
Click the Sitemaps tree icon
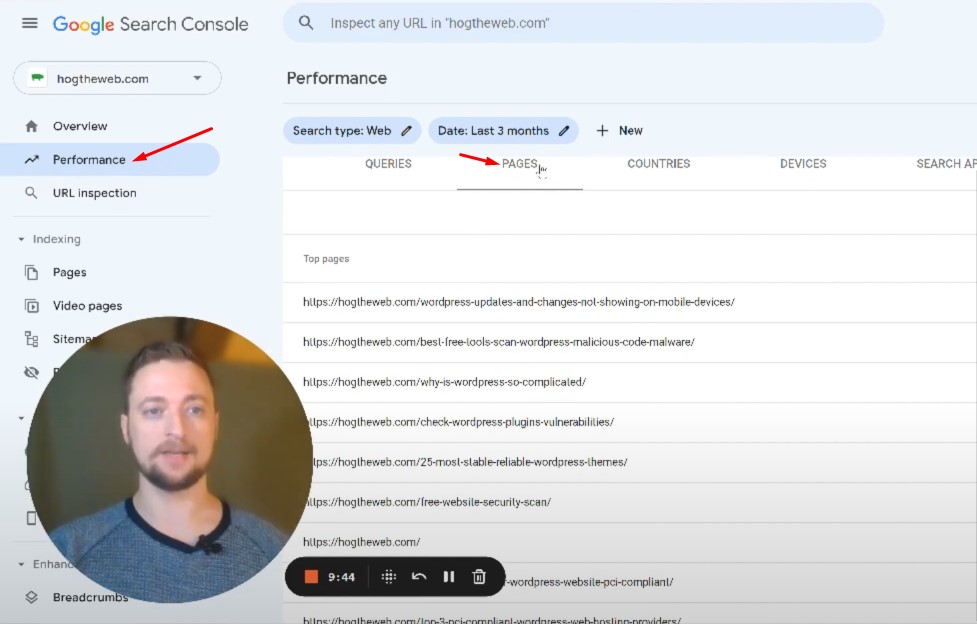coord(31,339)
